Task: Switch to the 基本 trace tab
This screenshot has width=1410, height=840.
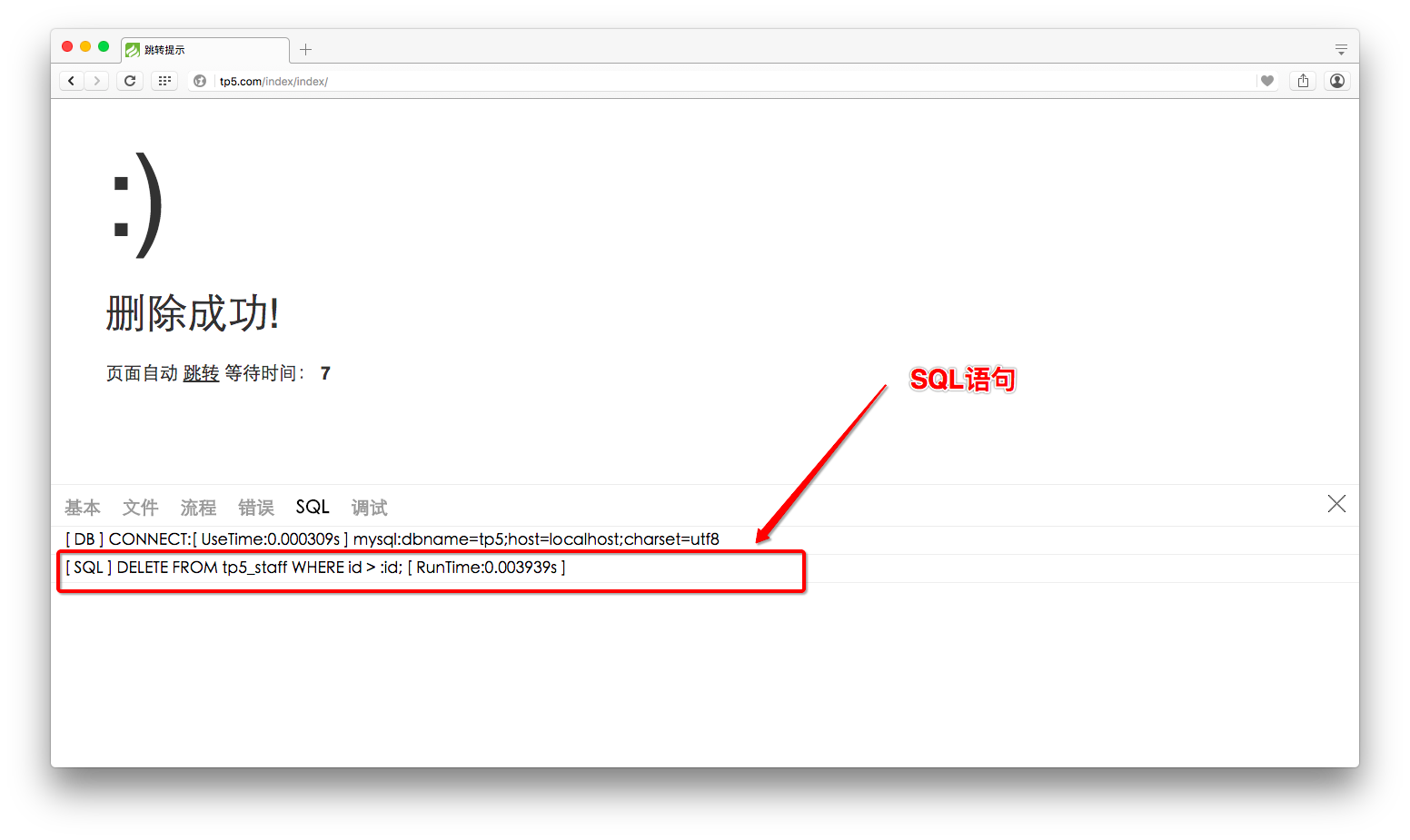Action: tap(83, 508)
